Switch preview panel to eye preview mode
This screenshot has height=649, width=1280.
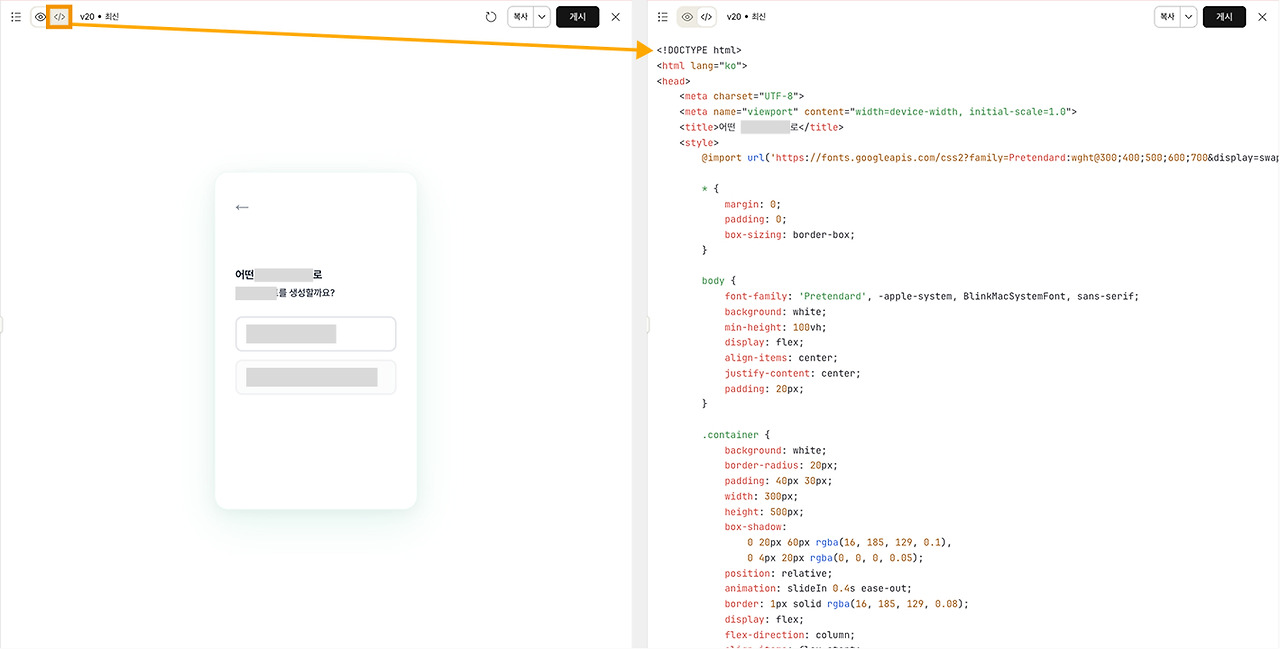coord(41,17)
